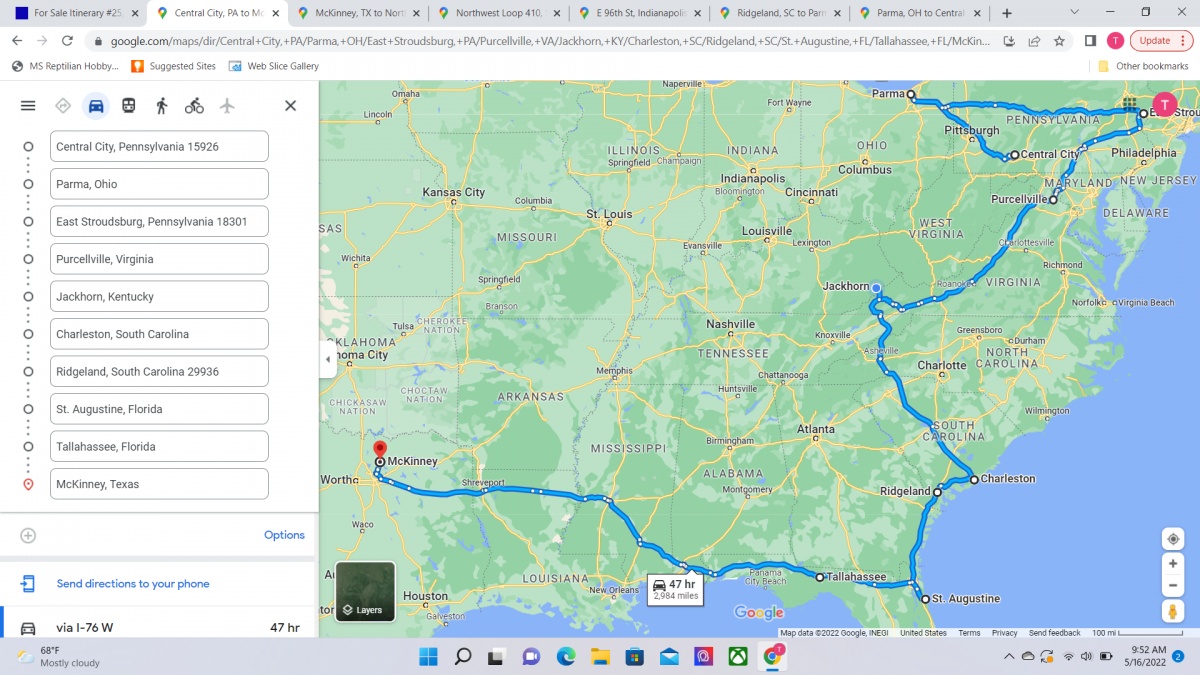Edit Central City, Pennsylvania 15926 field
The width and height of the screenshot is (1200, 675).
point(159,146)
